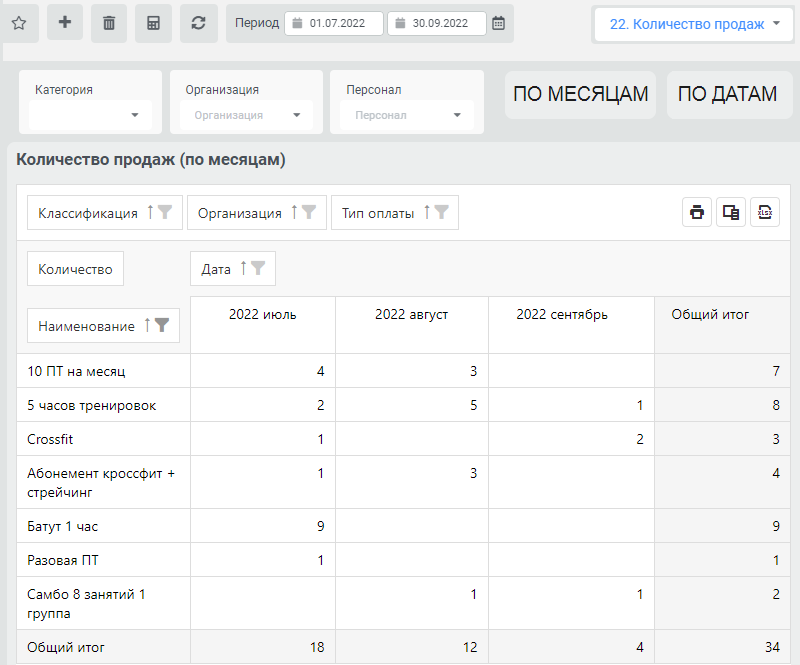Image resolution: width=800 pixels, height=665 pixels.
Task: Switch to ПО ДАТАМ view
Action: pyautogui.click(x=728, y=94)
